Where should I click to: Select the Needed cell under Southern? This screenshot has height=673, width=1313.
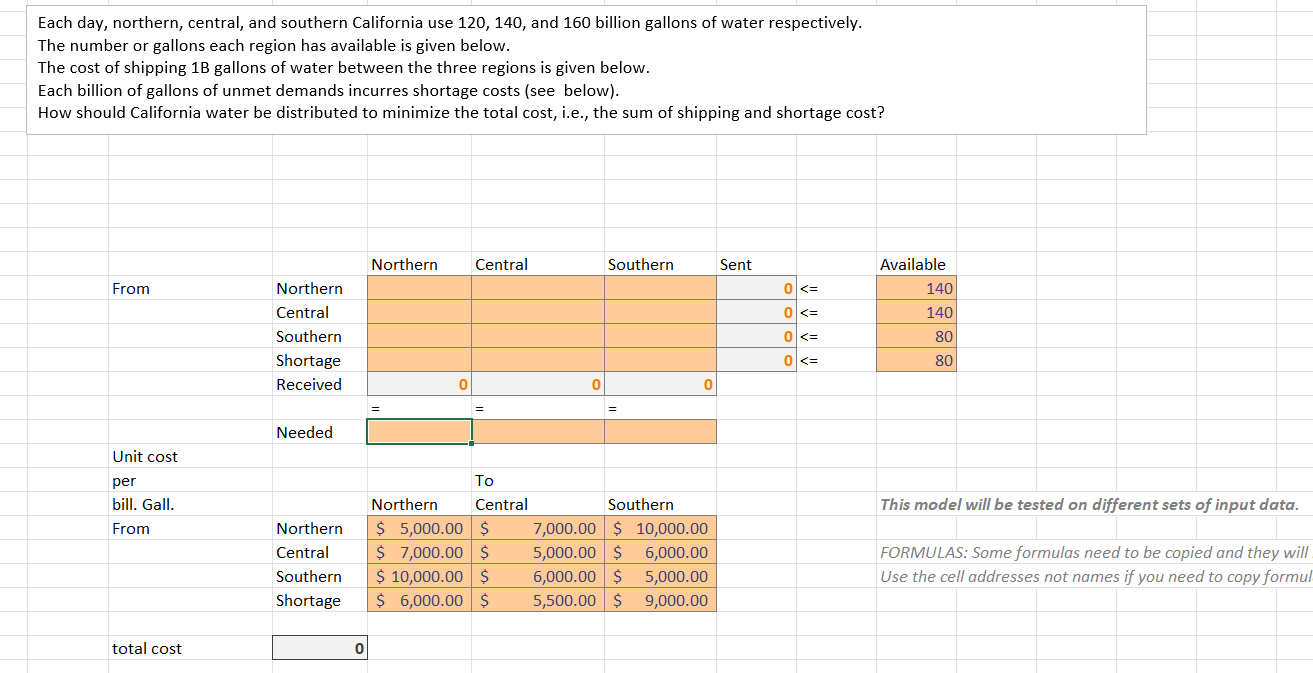pyautogui.click(x=659, y=431)
